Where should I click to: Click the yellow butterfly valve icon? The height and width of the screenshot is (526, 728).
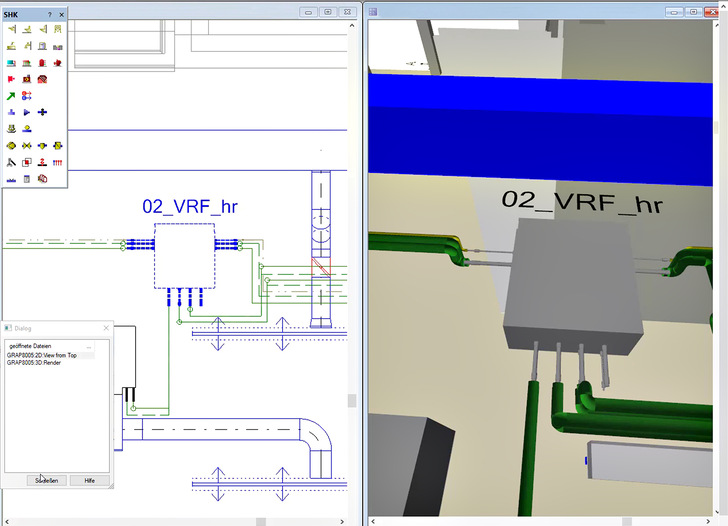point(27,146)
